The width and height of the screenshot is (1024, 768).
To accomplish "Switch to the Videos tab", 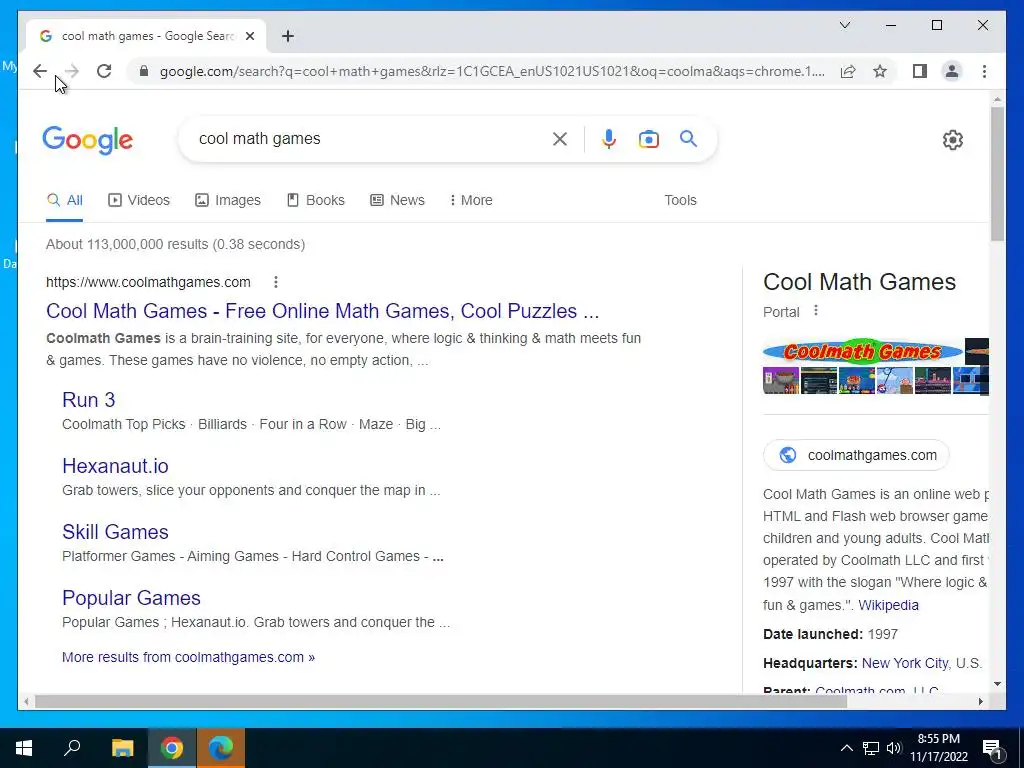I will pyautogui.click(x=138, y=200).
